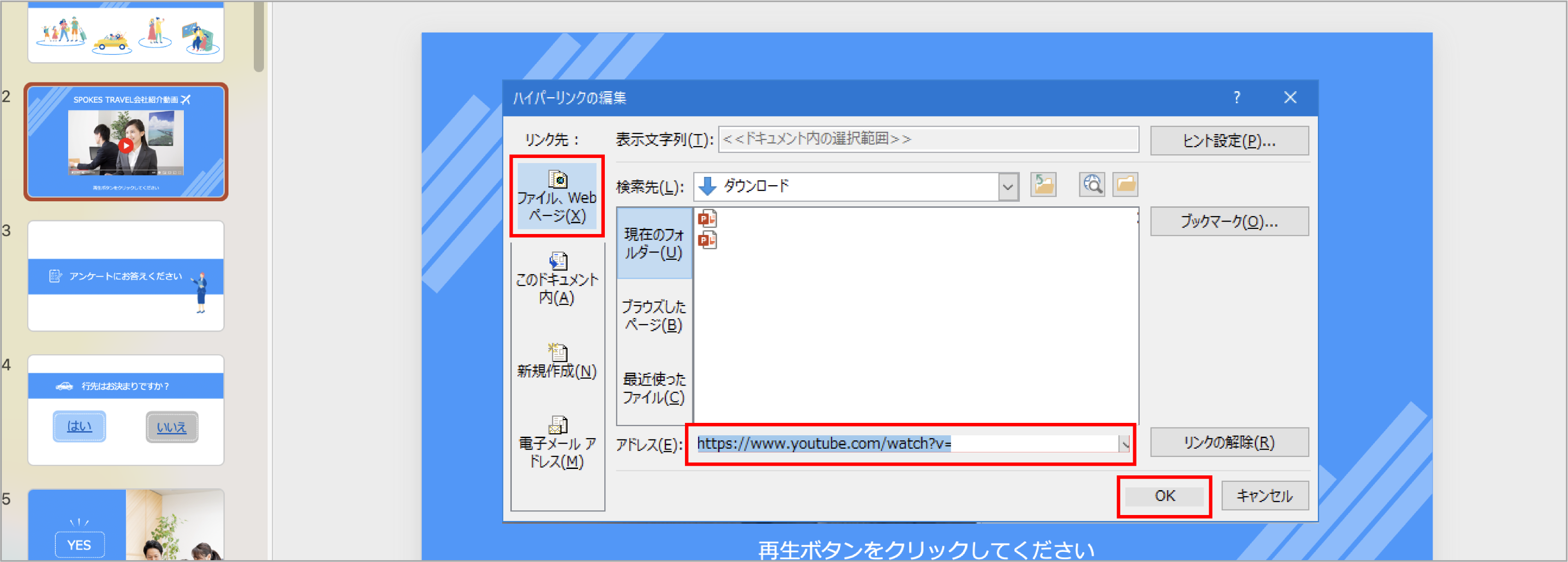The height and width of the screenshot is (562, 1568).
Task: Pick the E-mail Address (M) link option
Action: 557,442
